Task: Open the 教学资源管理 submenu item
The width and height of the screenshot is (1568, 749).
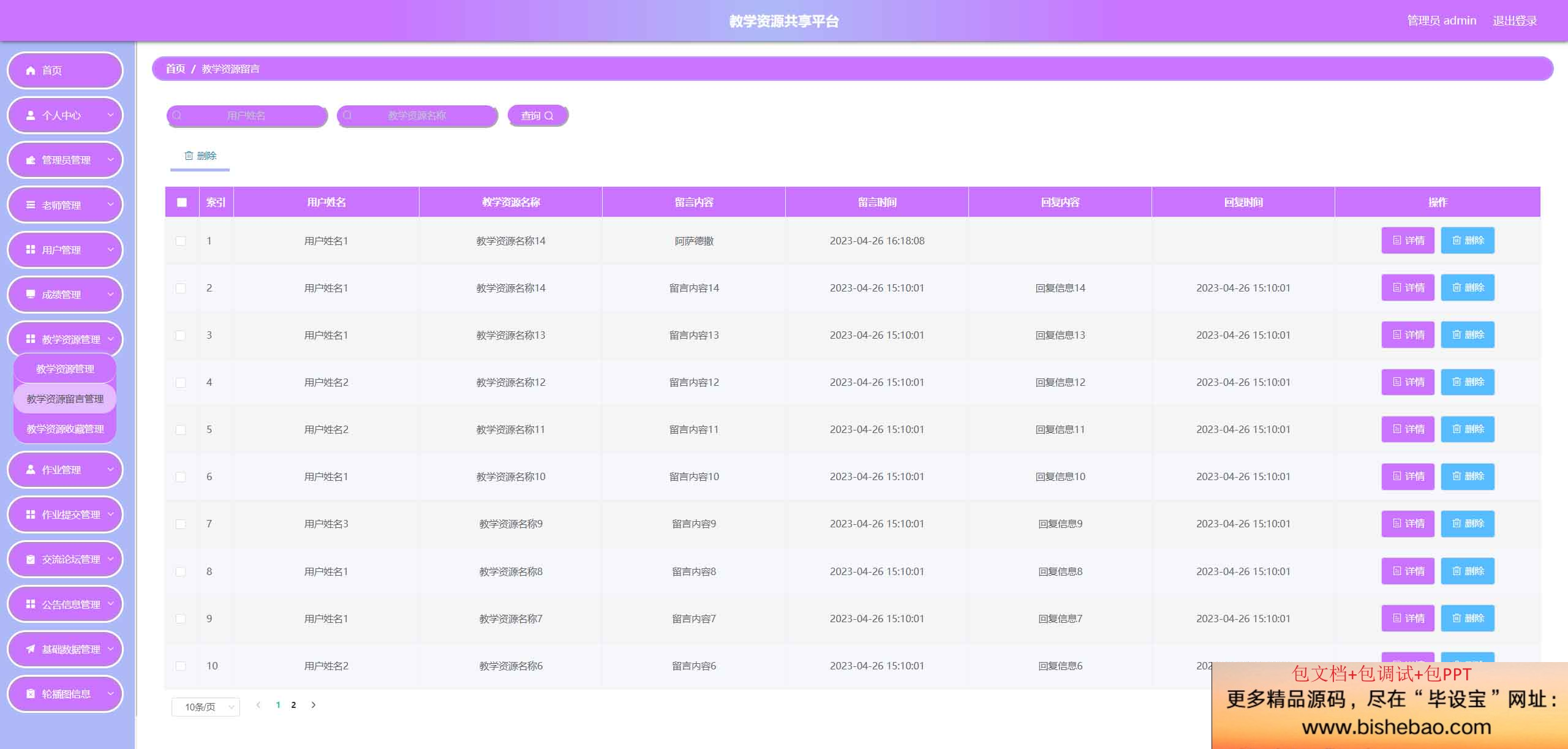Action: (65, 369)
